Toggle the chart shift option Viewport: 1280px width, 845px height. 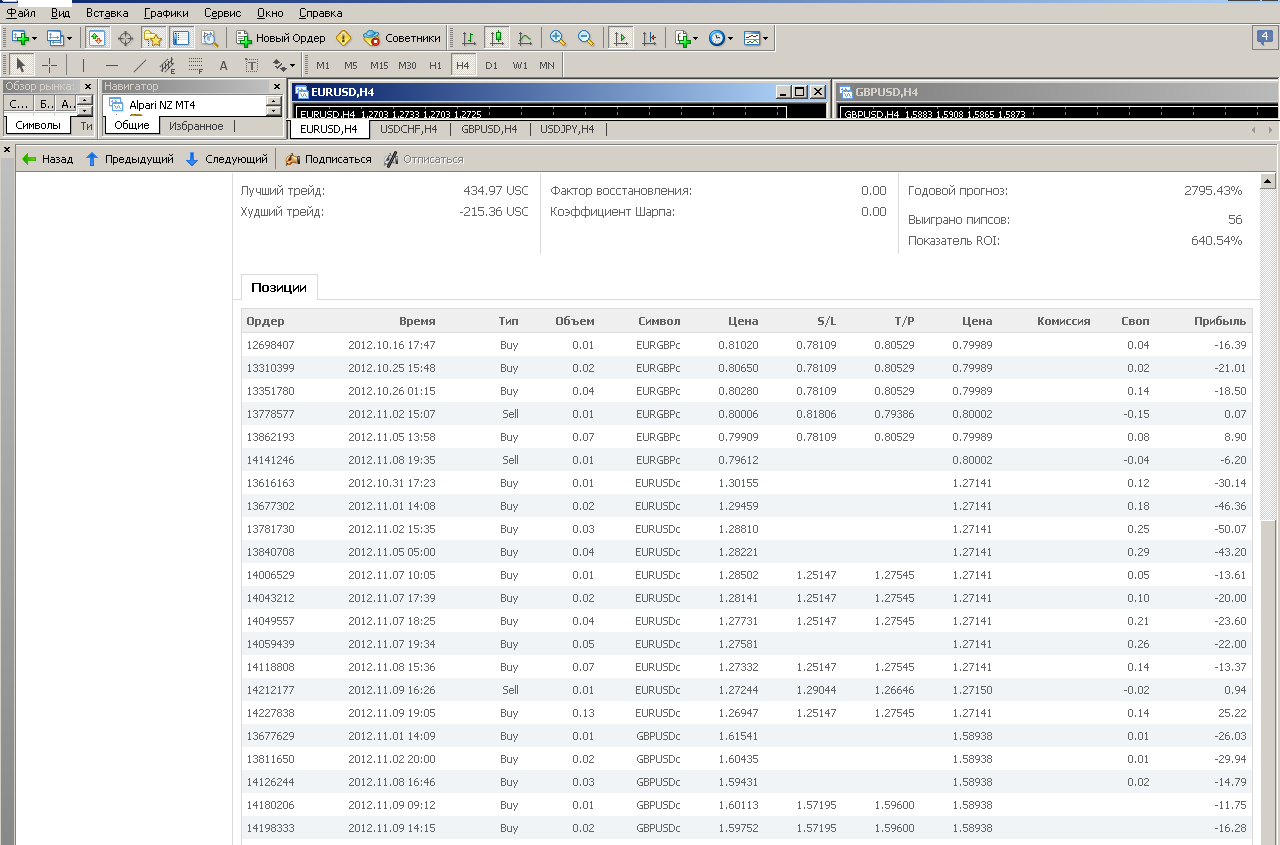coord(649,38)
